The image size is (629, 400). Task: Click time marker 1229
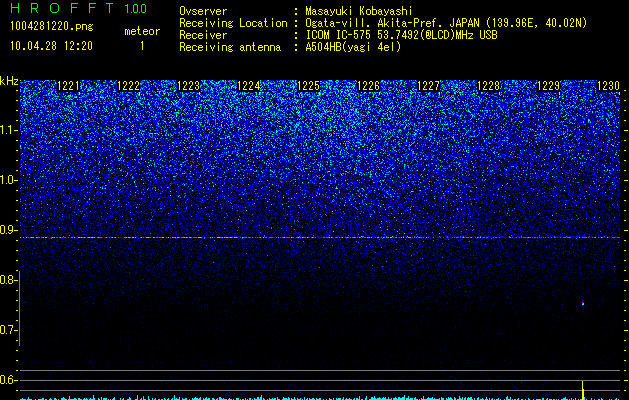pyautogui.click(x=548, y=86)
